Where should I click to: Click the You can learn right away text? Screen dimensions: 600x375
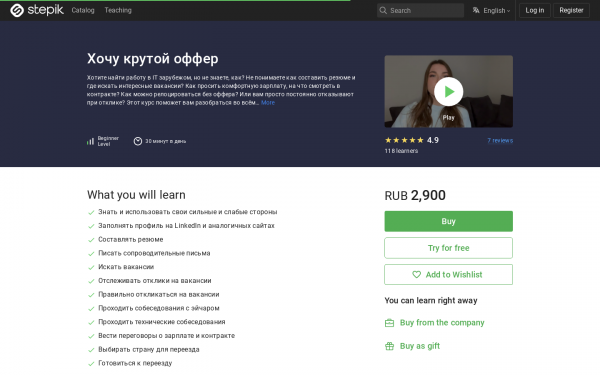pos(431,301)
